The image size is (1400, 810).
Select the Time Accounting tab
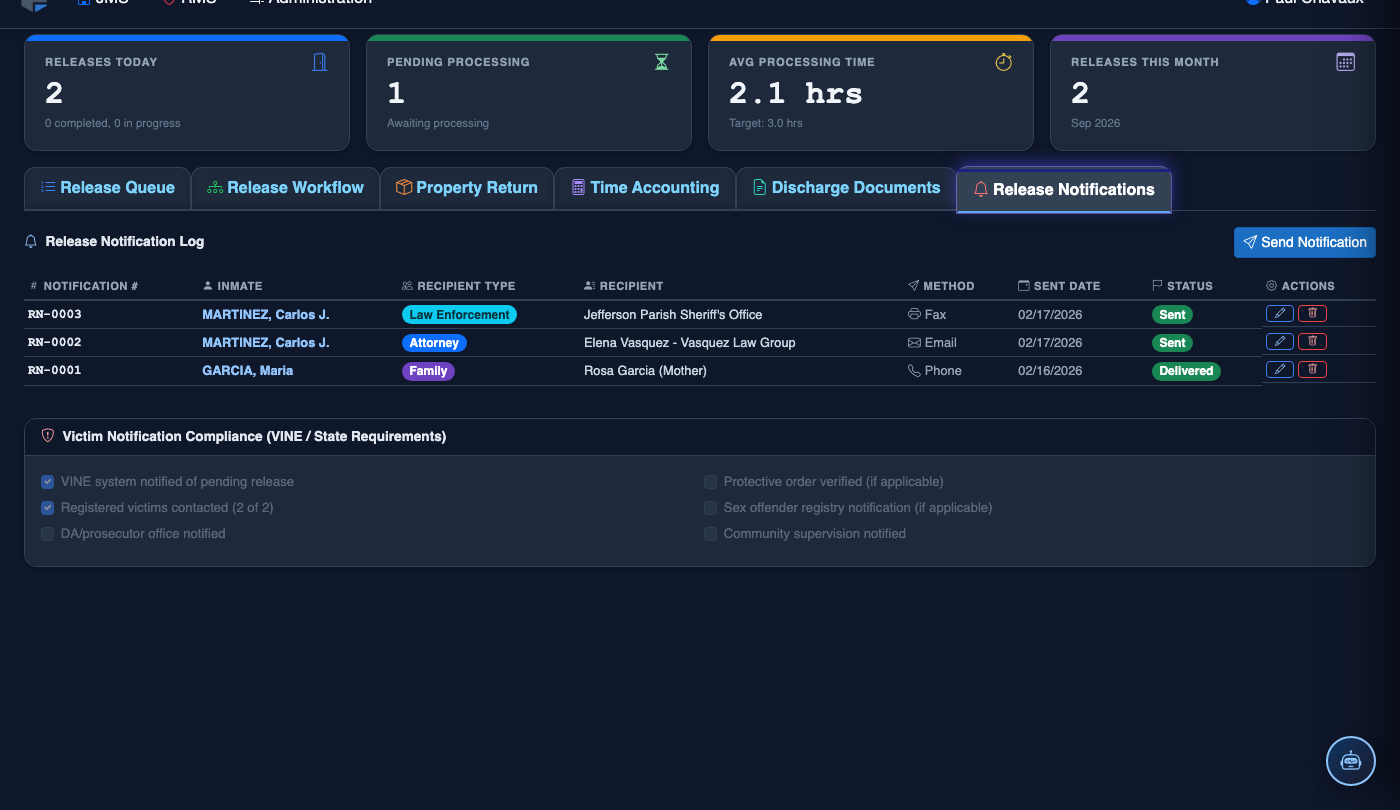[645, 188]
